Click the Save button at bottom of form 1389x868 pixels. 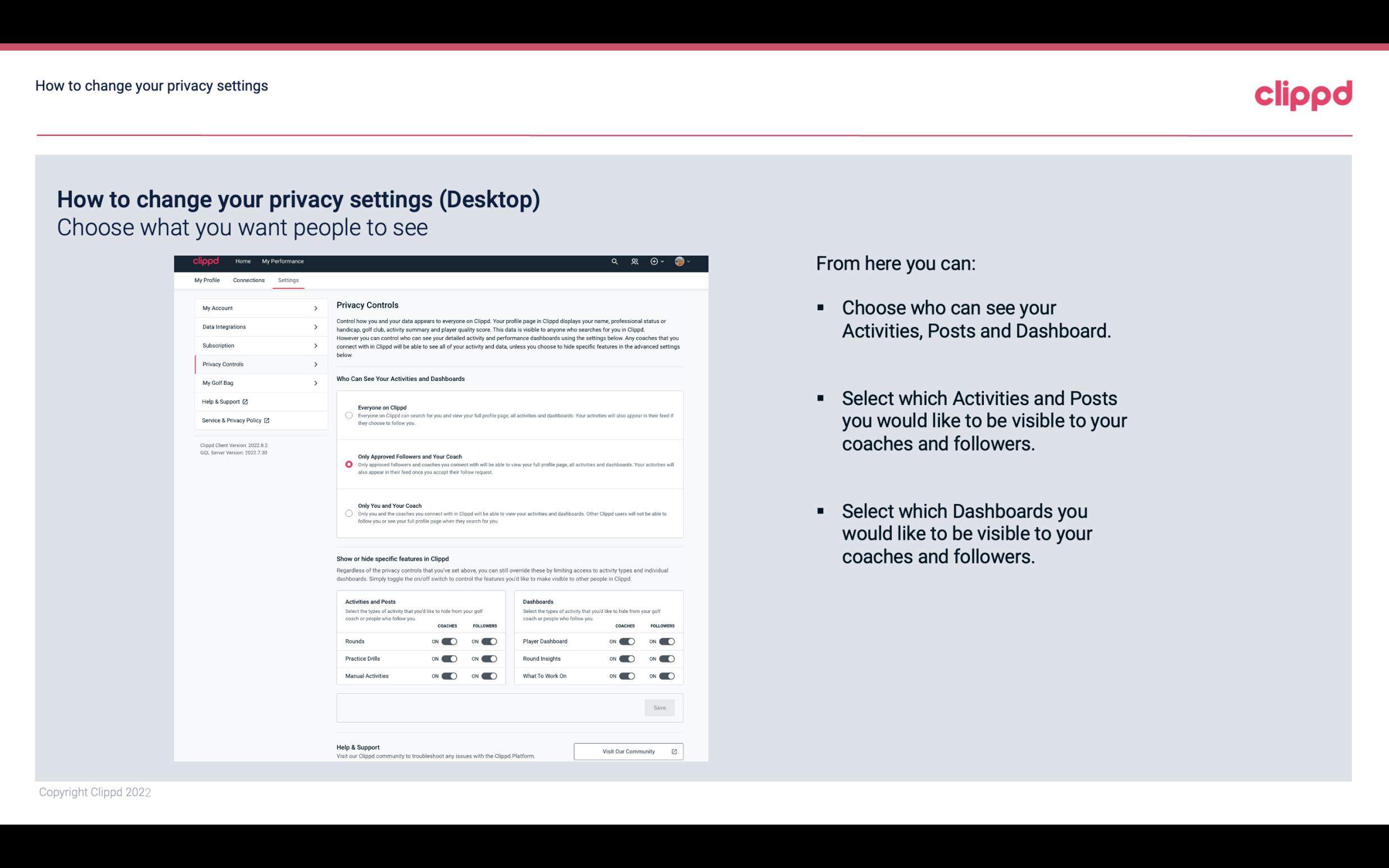(659, 707)
